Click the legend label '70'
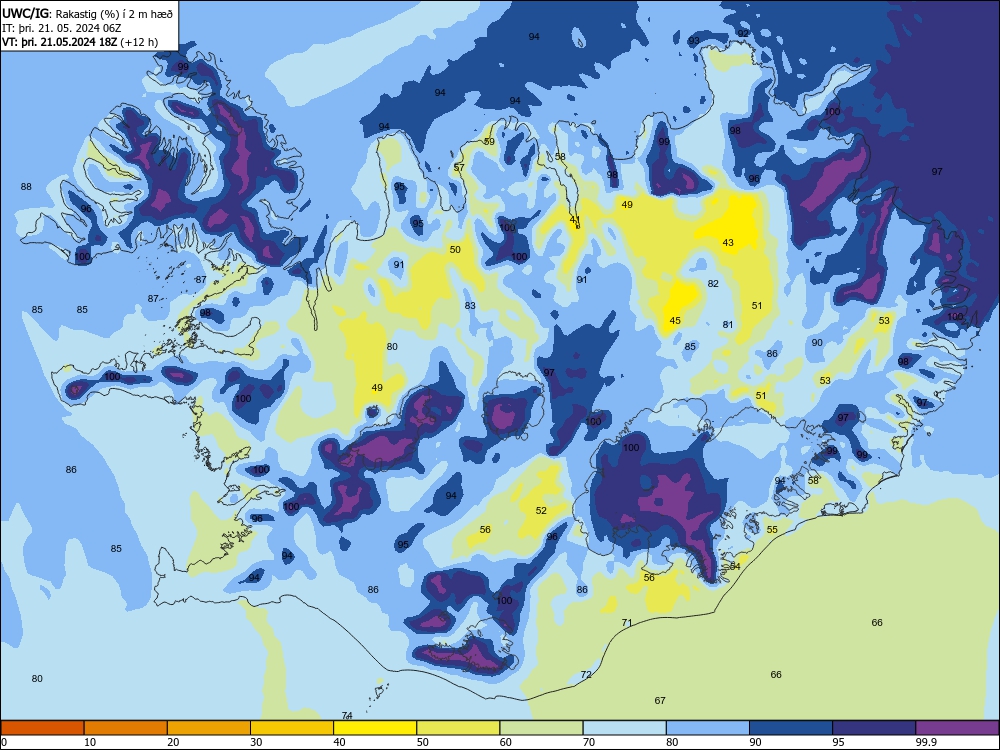This screenshot has width=1000, height=750. (589, 742)
